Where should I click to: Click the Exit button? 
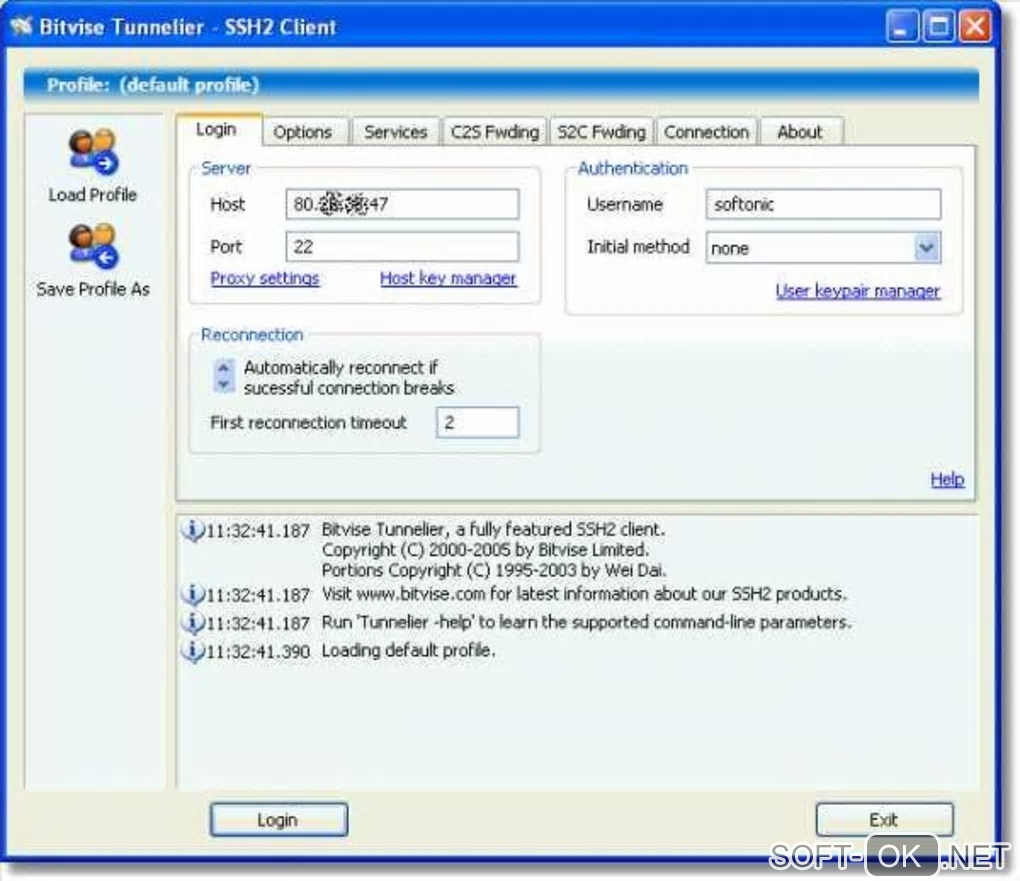click(885, 820)
